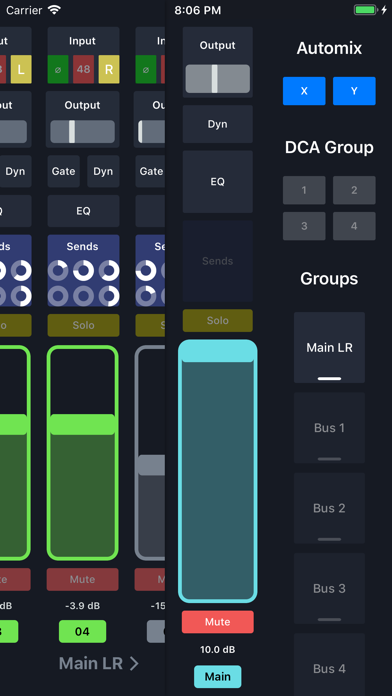The image size is (392, 696).
Task: Toggle Automix X group
Action: click(304, 91)
